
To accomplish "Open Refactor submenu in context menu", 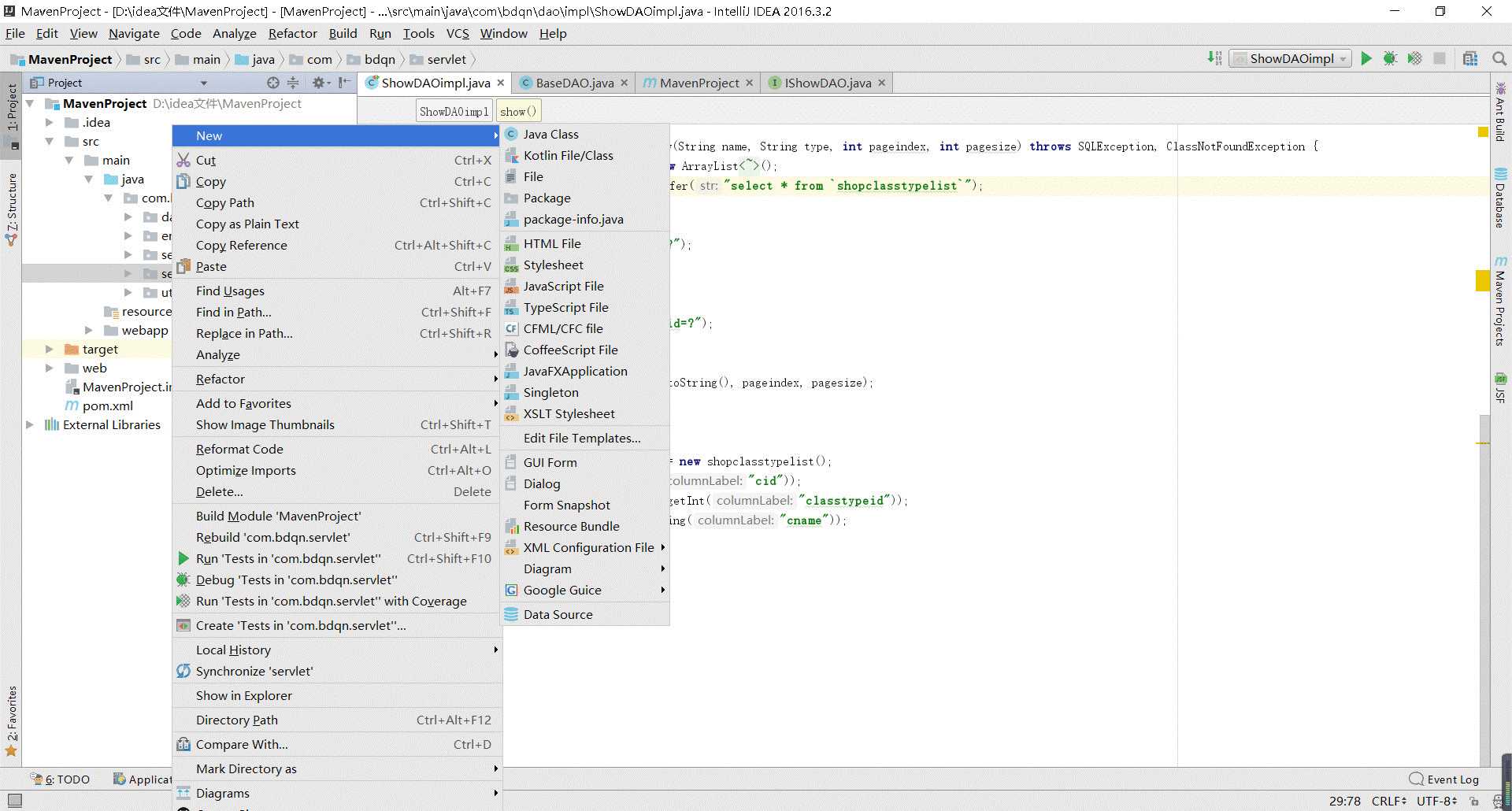I will [337, 379].
